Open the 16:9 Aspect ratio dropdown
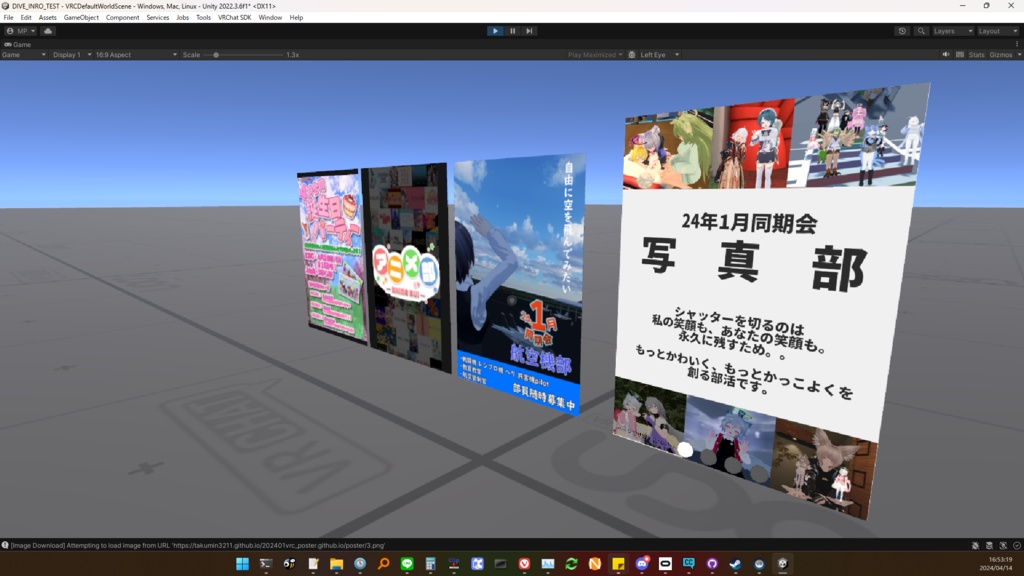The height and width of the screenshot is (576, 1024). click(136, 55)
